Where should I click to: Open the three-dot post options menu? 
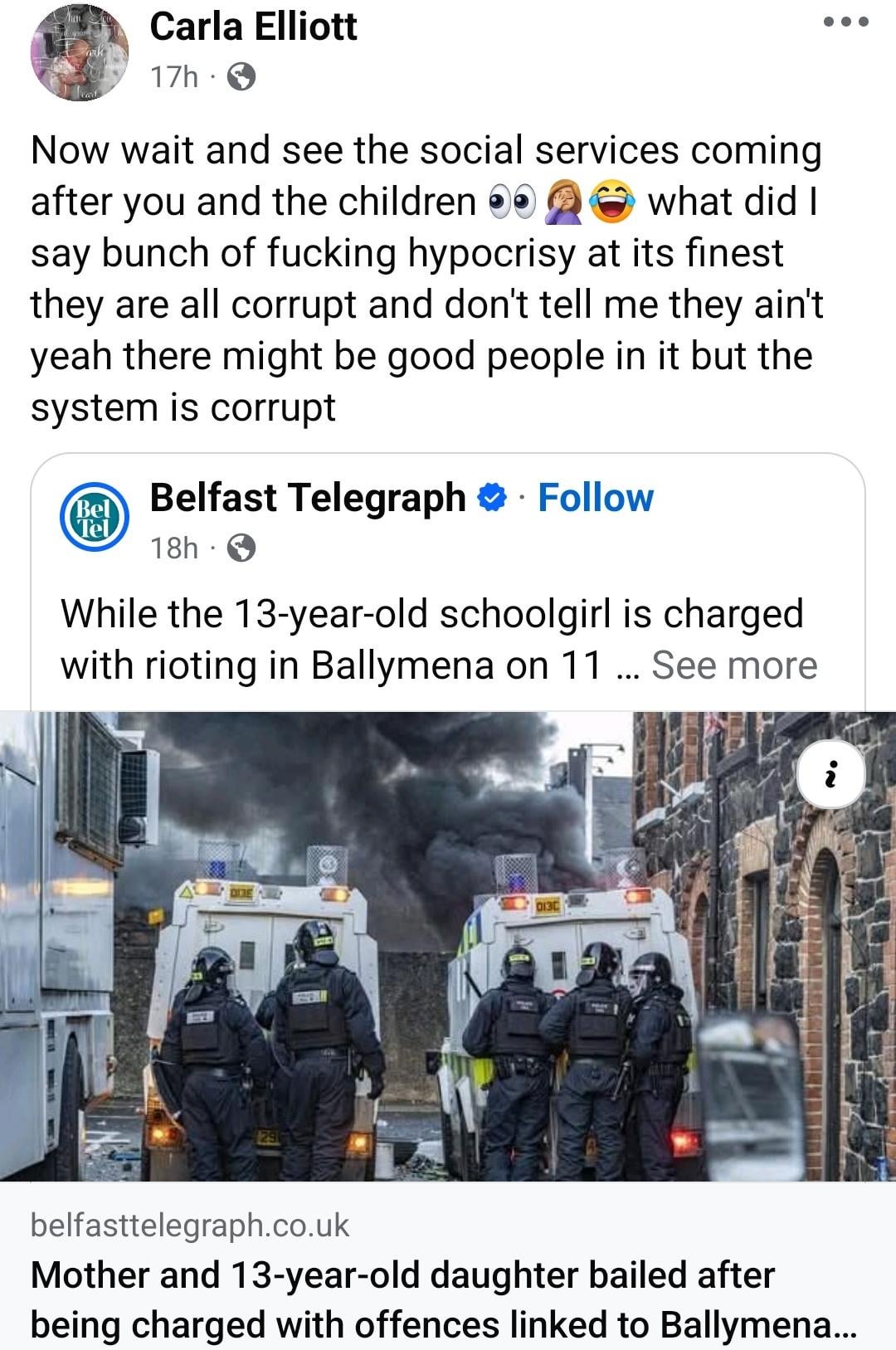pos(846,22)
